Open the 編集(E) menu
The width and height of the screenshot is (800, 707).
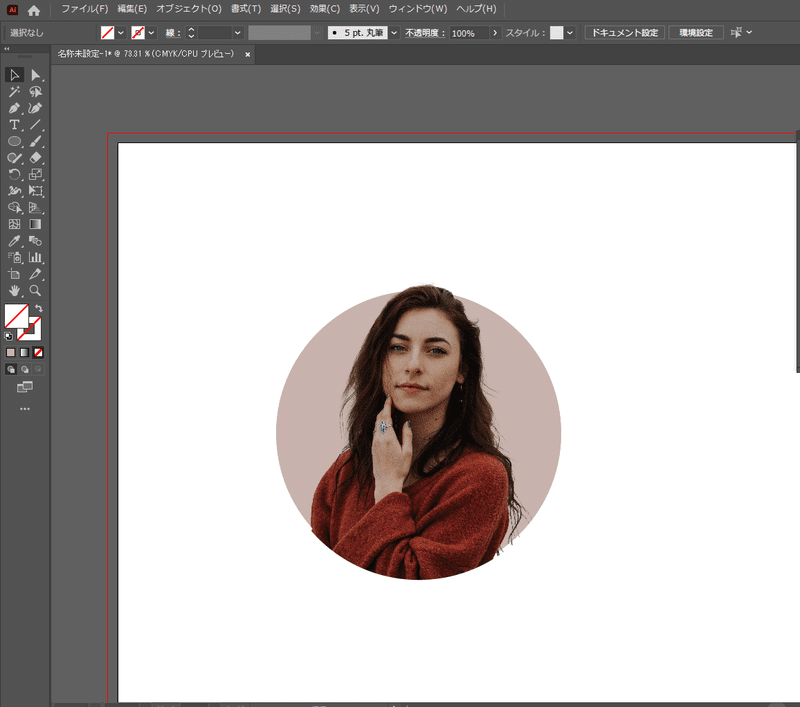coord(132,9)
